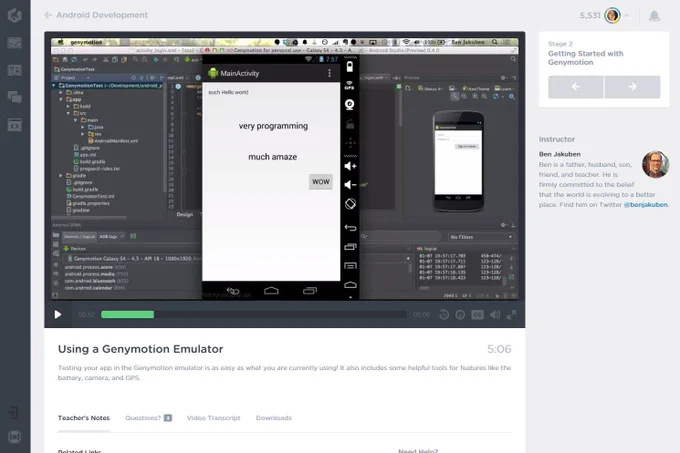Image resolution: width=680 pixels, height=453 pixels.
Task: Open the Getting Started with Genymotion stage
Action: (585, 58)
